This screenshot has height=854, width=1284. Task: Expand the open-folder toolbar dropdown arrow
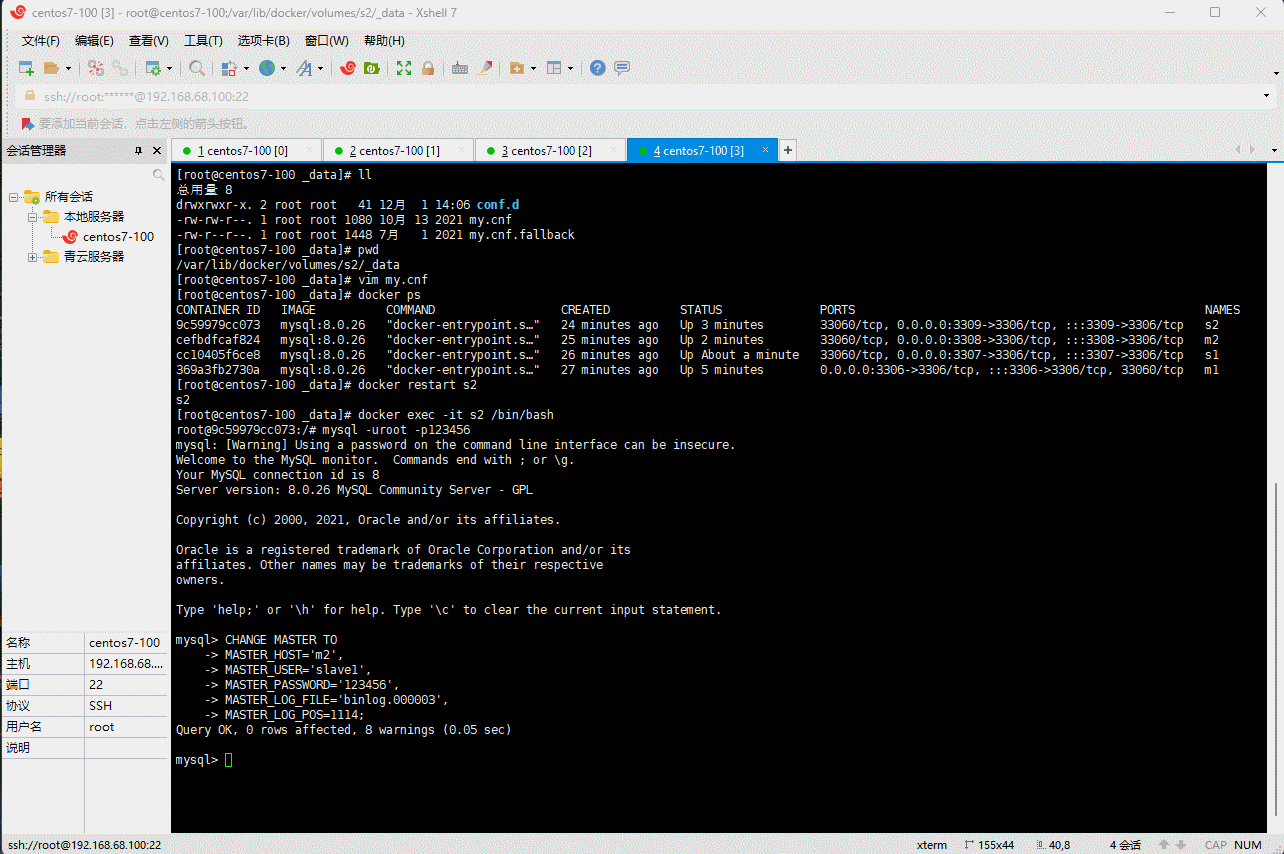point(68,69)
